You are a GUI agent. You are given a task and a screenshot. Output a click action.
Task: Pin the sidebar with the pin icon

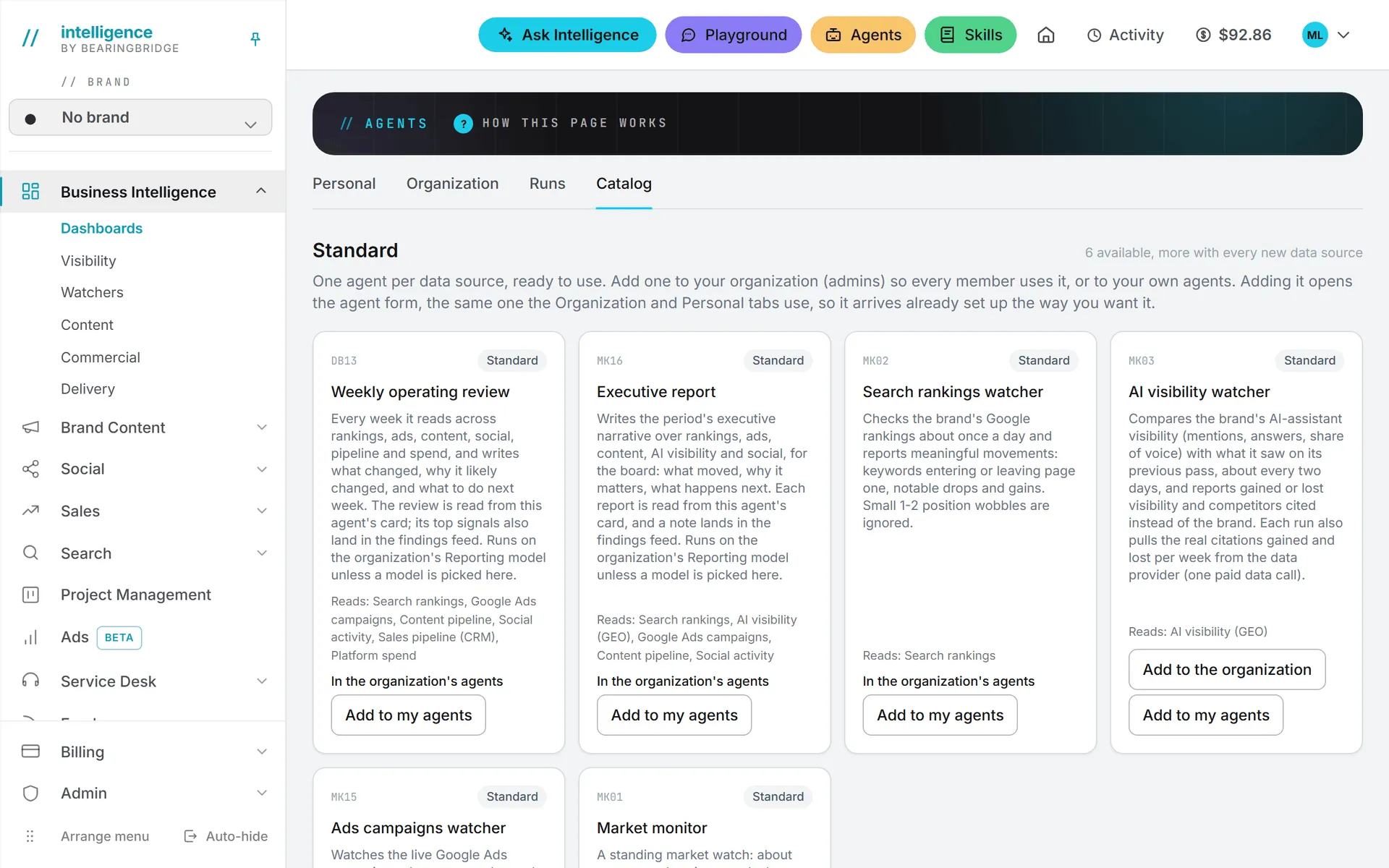(x=255, y=39)
